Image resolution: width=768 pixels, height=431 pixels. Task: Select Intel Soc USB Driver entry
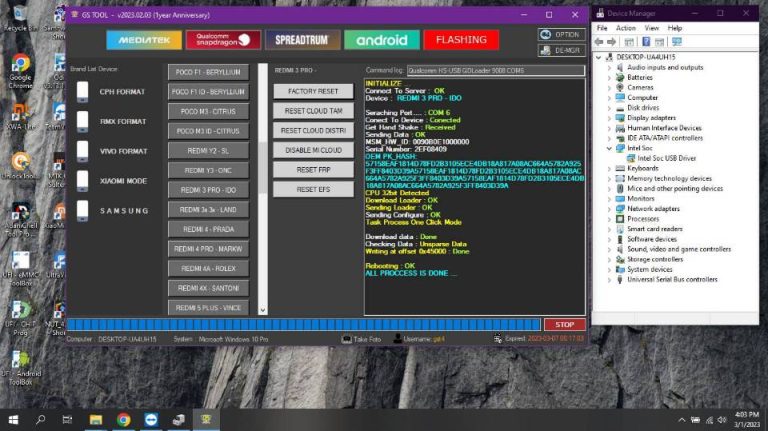point(666,158)
